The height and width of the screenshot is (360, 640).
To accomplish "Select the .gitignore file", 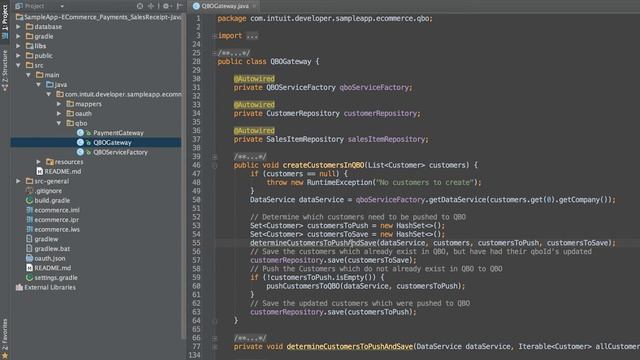I will 48,191.
